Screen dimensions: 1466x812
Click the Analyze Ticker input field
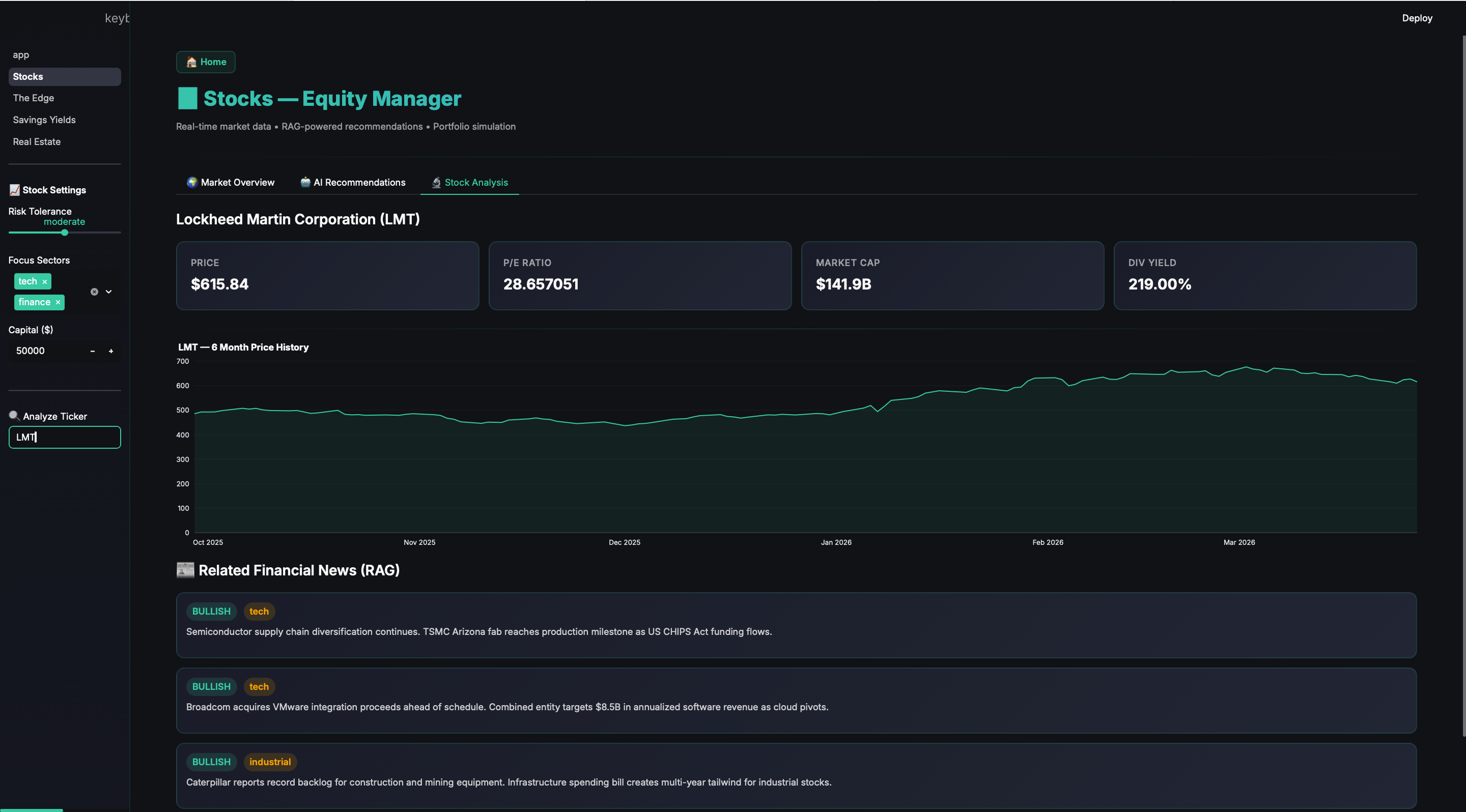tap(64, 437)
